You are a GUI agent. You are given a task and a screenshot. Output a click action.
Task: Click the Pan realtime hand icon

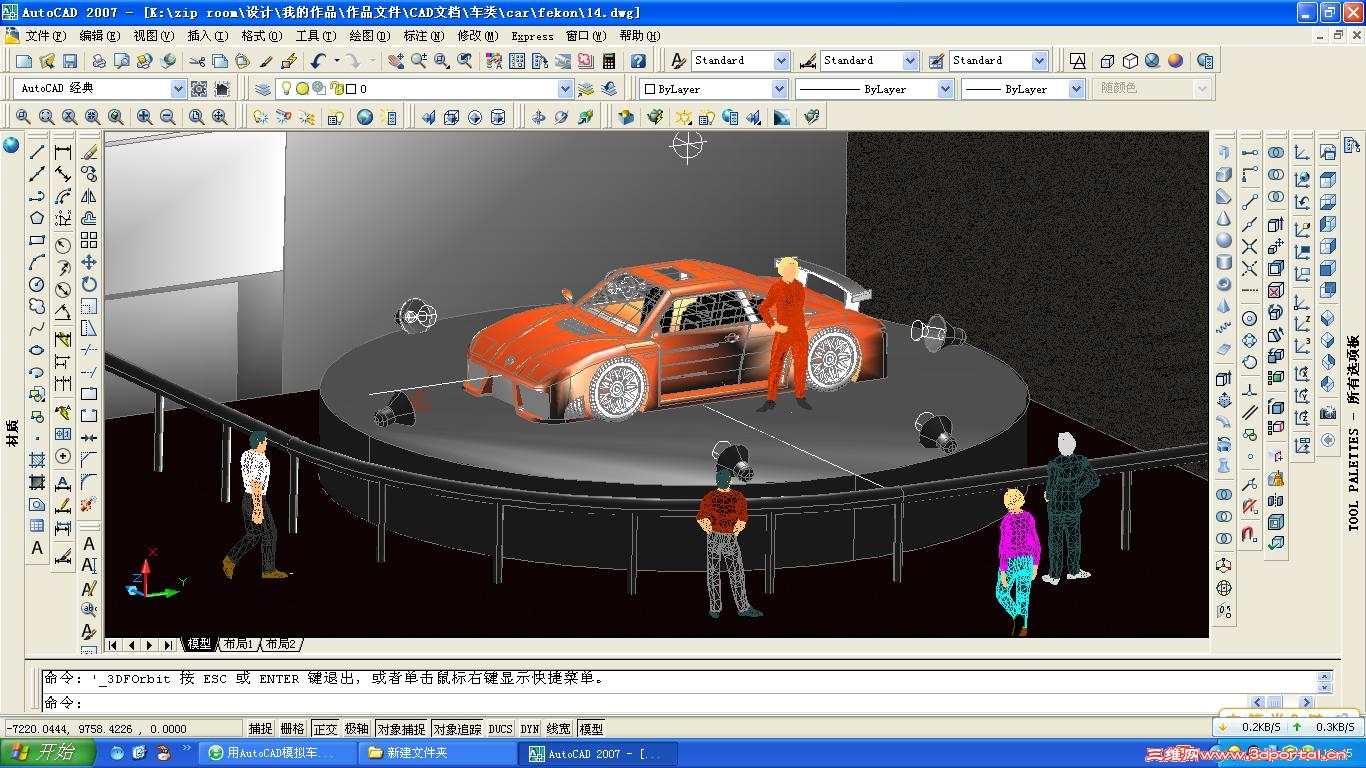click(x=396, y=62)
